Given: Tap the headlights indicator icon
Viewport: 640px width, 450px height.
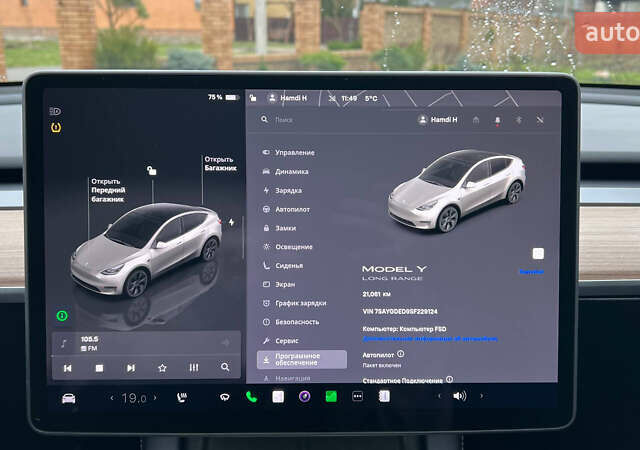Looking at the screenshot, I should coord(55,111).
